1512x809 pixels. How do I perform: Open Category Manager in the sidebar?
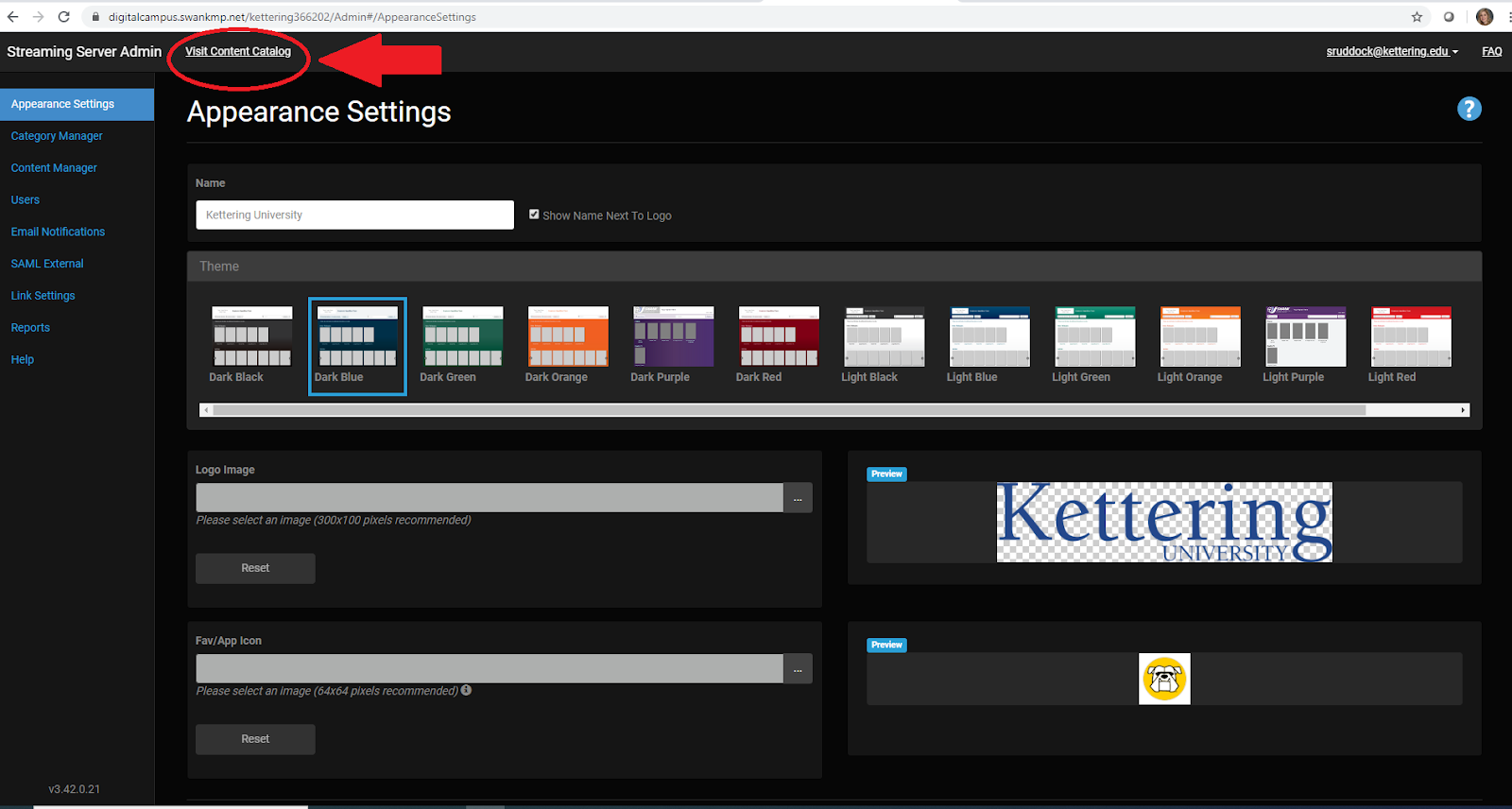point(57,136)
